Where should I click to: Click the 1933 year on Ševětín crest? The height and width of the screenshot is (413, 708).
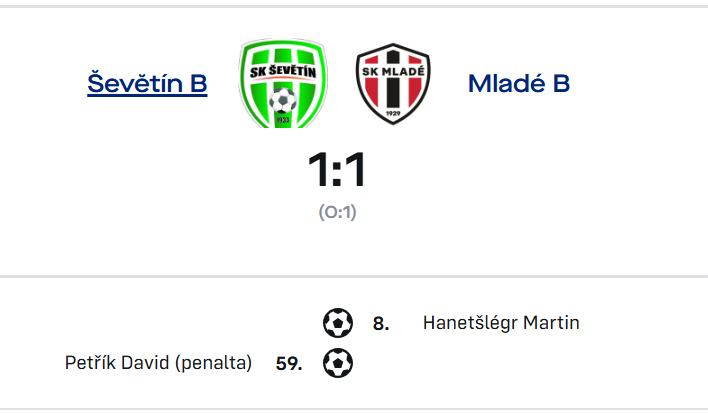click(283, 120)
